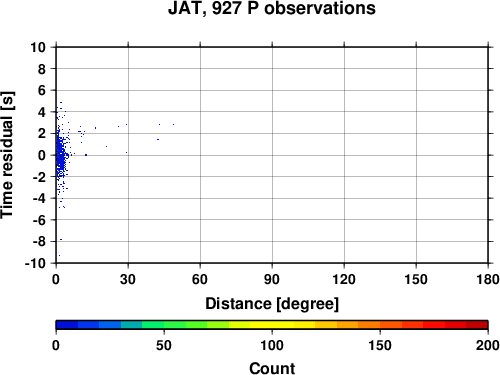Click x-axis tick label 120
Image resolution: width=500 pixels, height=375 pixels.
point(344,279)
